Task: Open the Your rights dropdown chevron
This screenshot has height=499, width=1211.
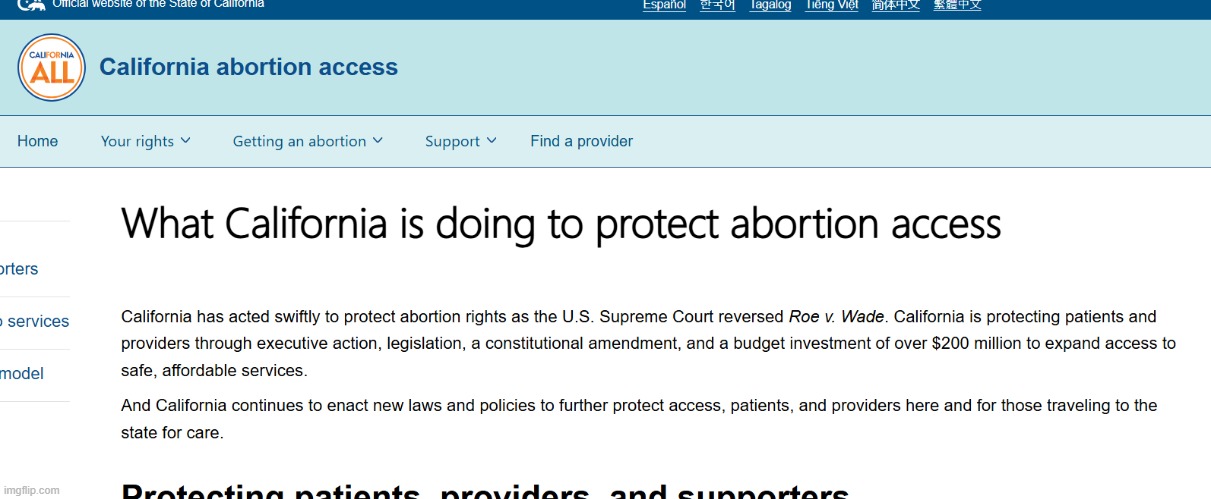Action: 185,141
